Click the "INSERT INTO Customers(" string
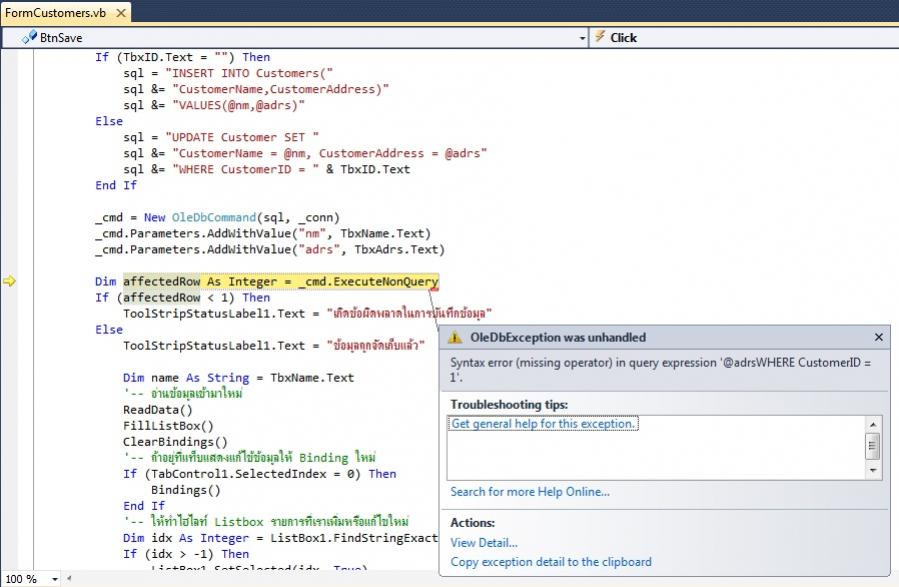This screenshot has width=899, height=587. pos(249,73)
